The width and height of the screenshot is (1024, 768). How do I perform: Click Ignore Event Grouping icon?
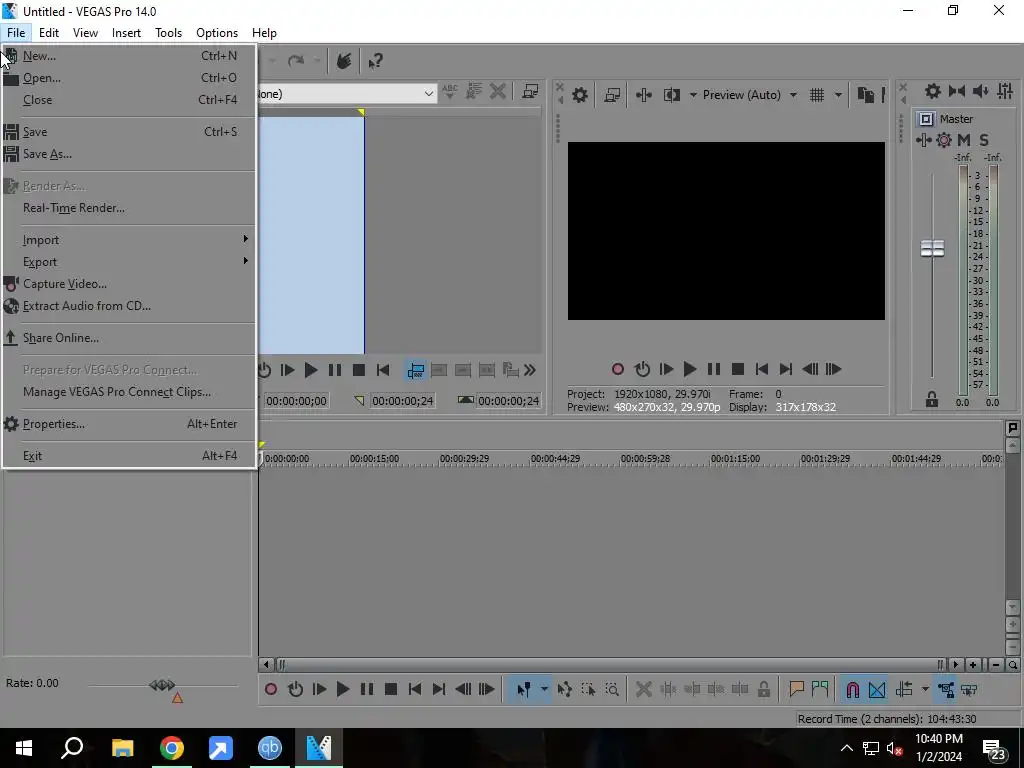point(969,689)
